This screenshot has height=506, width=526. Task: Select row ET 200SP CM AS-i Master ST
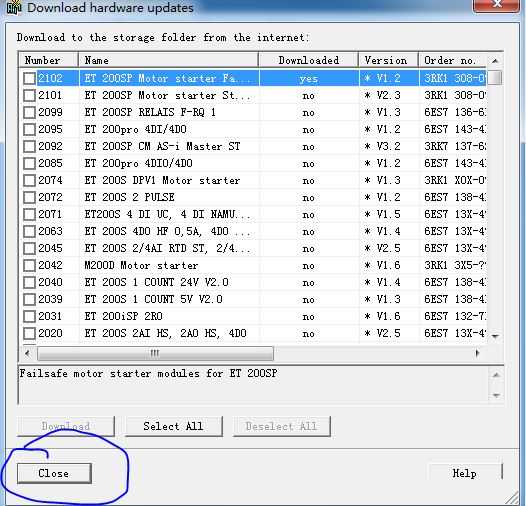tap(252, 147)
